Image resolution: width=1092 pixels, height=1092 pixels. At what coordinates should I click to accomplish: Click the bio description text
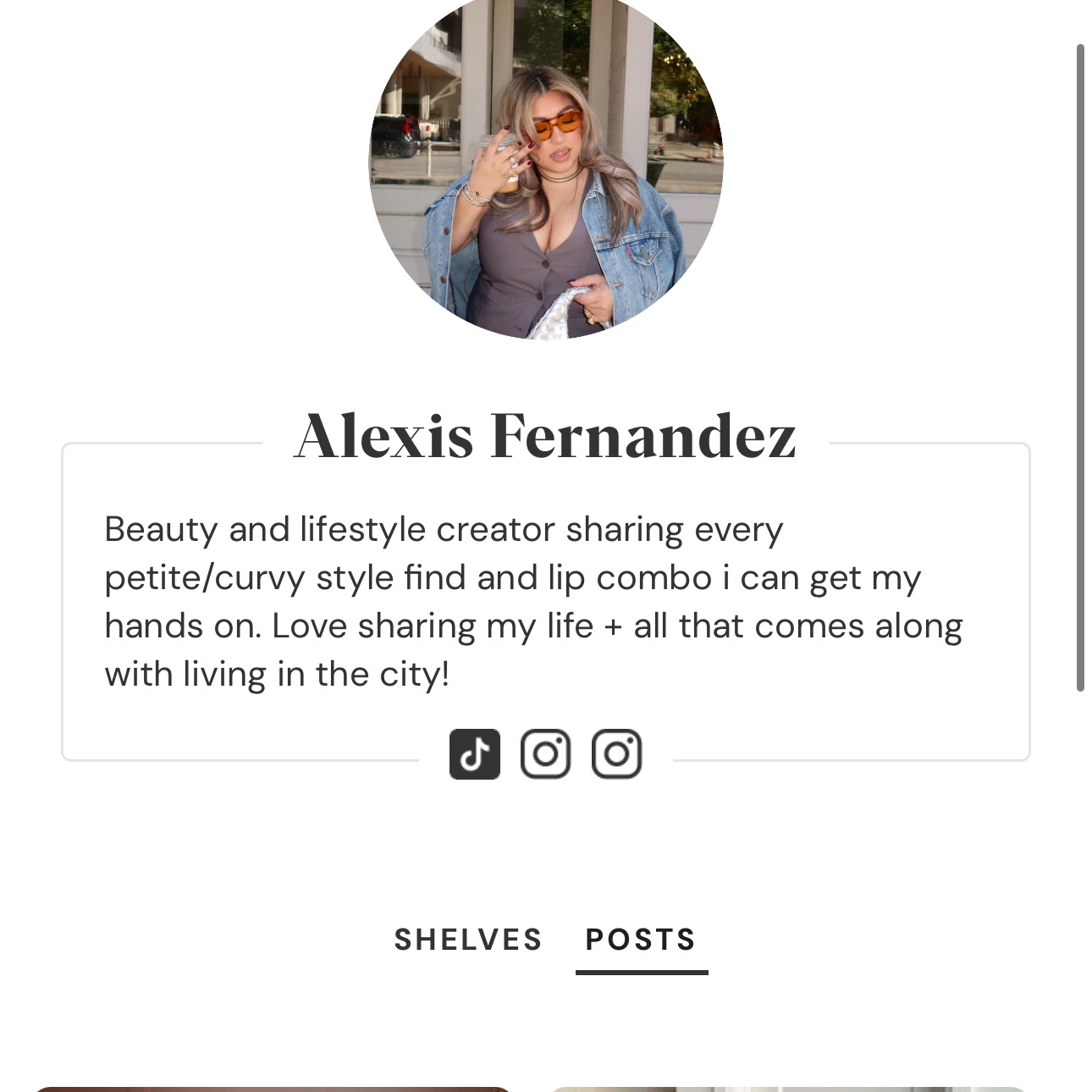(533, 601)
